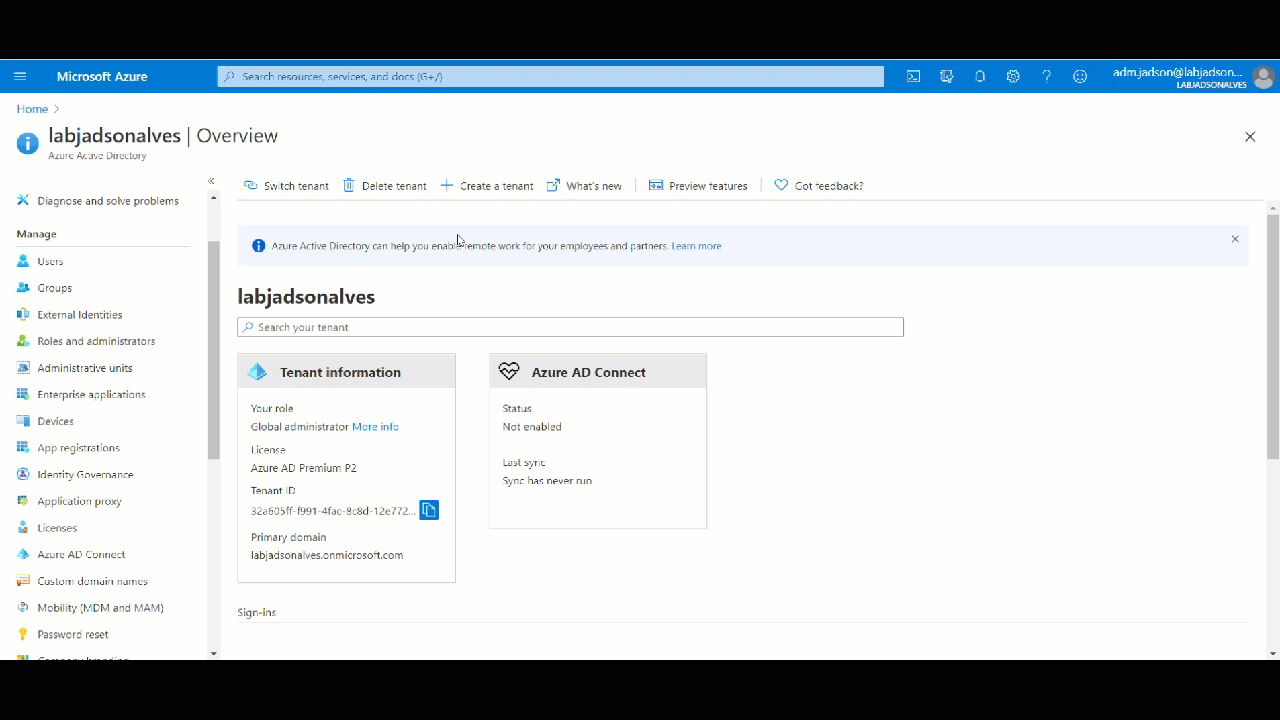Click the help question mark icon

pyautogui.click(x=1046, y=76)
